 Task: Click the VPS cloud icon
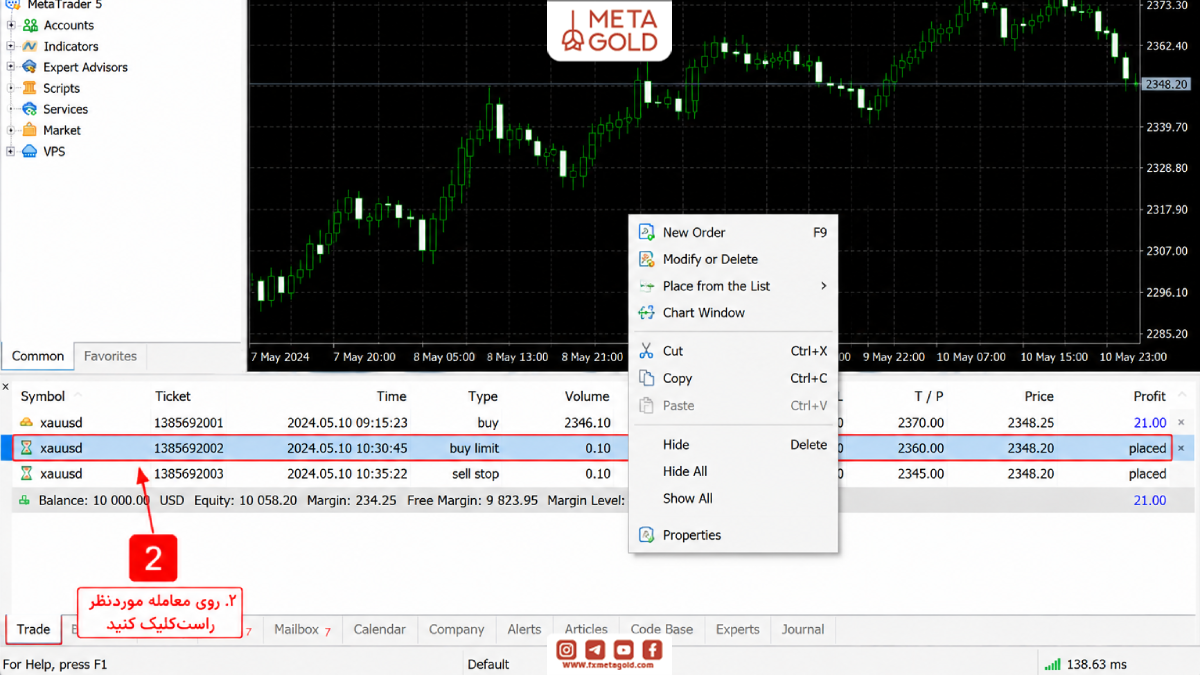(x=30, y=151)
